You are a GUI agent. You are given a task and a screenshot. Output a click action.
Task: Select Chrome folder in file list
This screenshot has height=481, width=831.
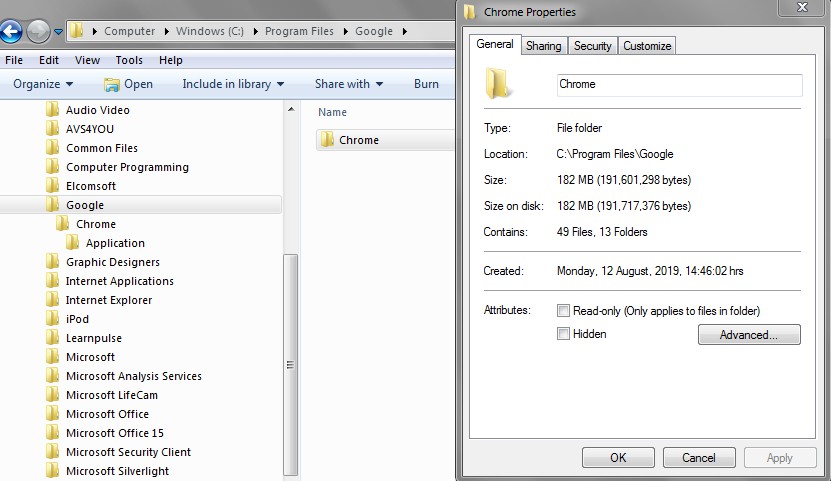(385, 140)
